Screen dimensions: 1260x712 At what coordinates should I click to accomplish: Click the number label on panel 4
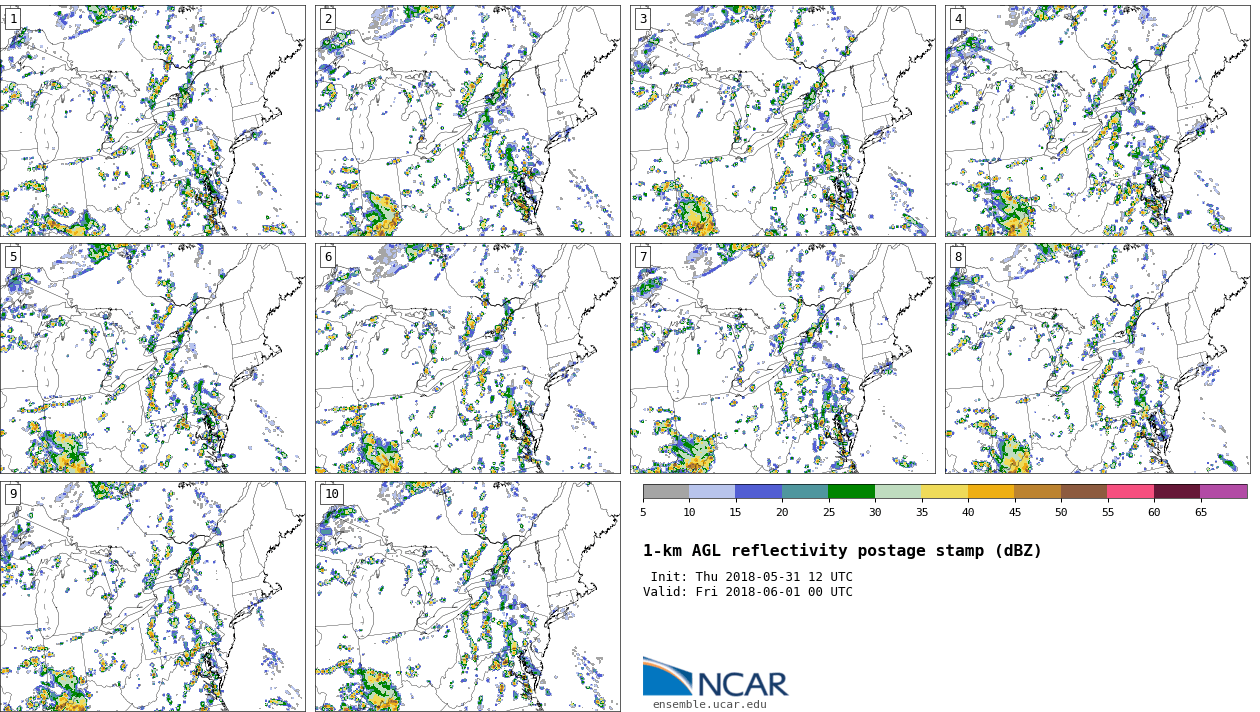click(x=957, y=19)
